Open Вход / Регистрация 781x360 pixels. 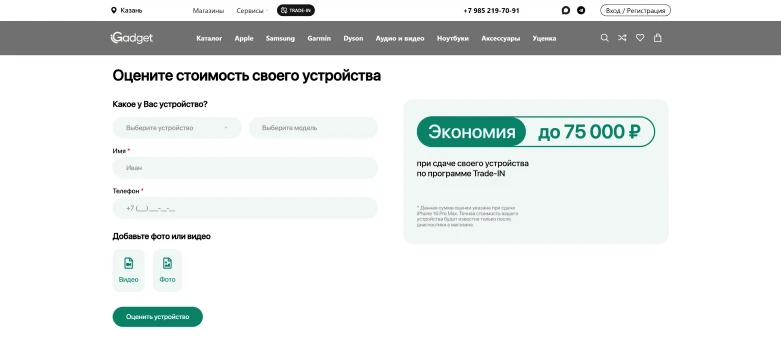tap(635, 10)
